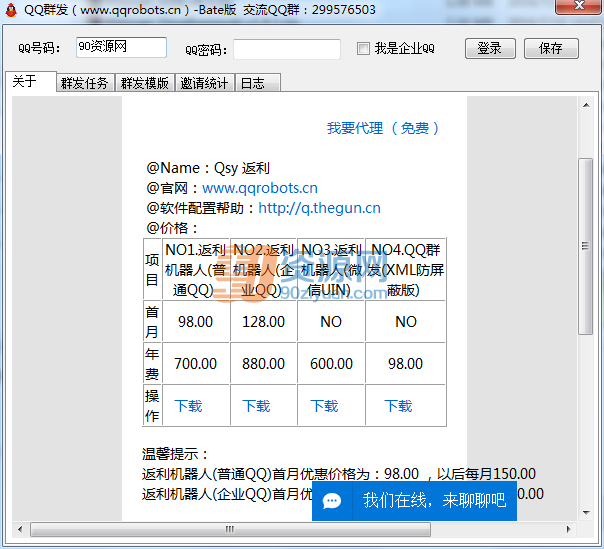Screen dimensions: 604x549
Task: Open the 群发模版 tab
Action: tap(145, 83)
